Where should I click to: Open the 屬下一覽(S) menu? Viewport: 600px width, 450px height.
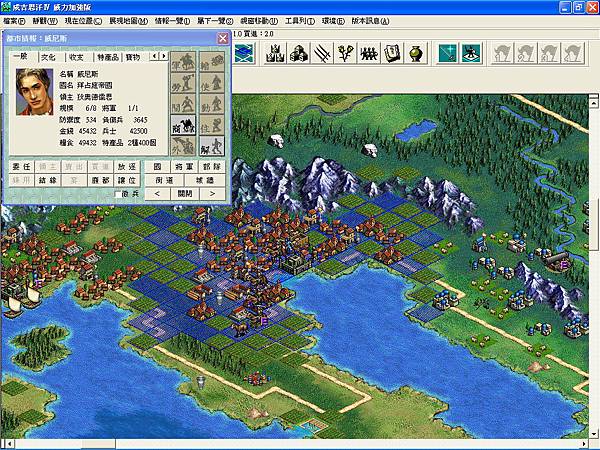click(215, 21)
